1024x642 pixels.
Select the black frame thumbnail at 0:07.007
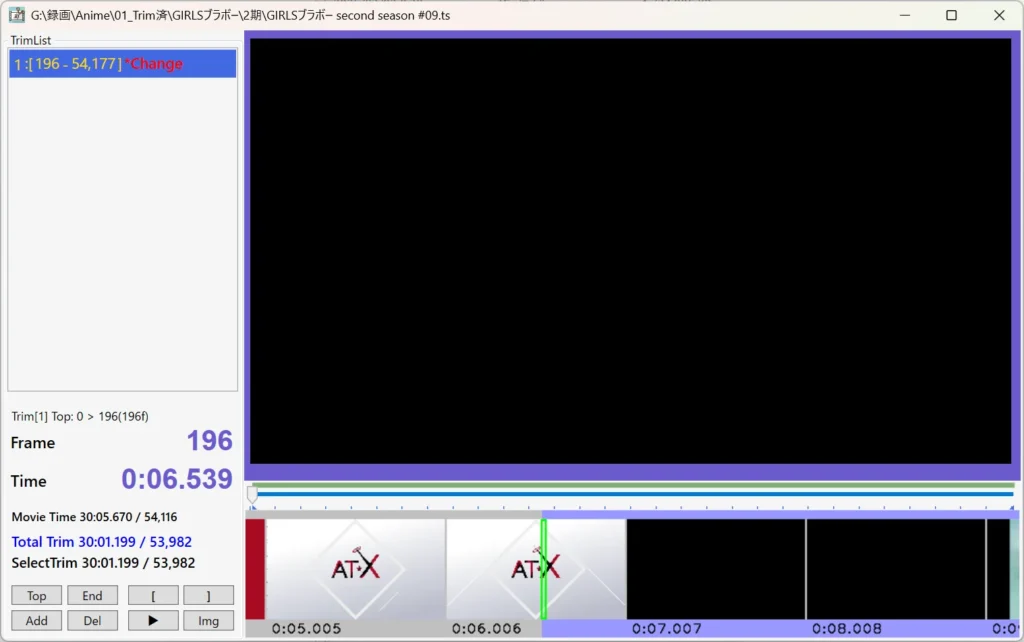coord(715,569)
